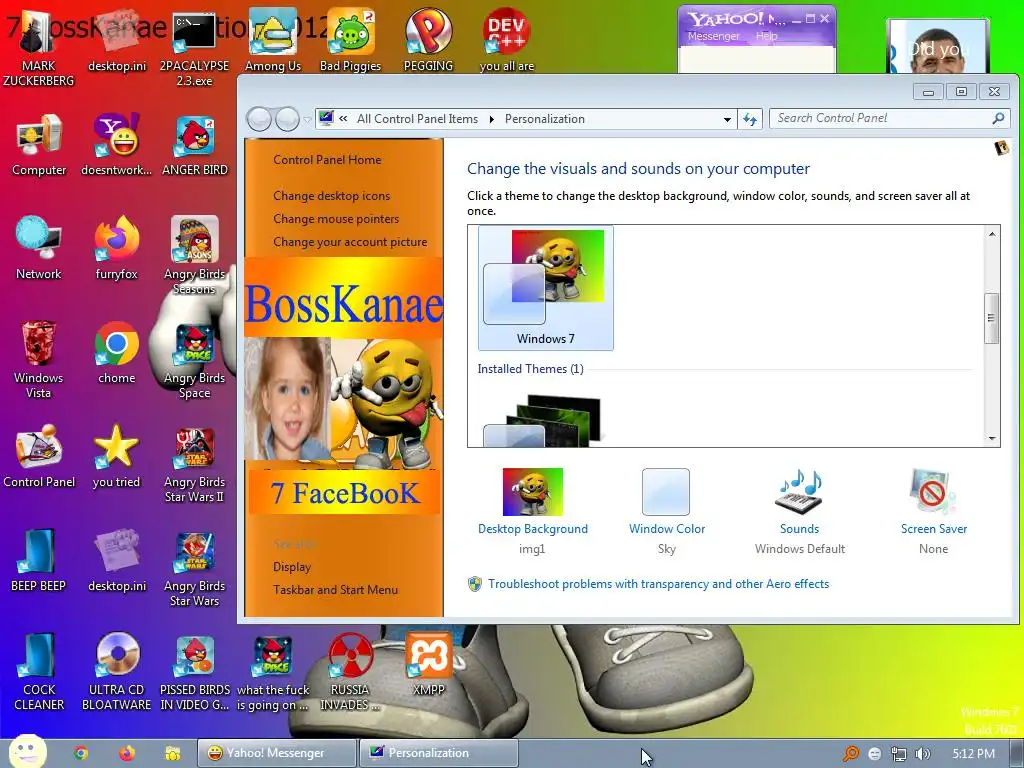Select the desktop.ini file beside BEEP BEEP
The width and height of the screenshot is (1024, 768).
coord(116,560)
